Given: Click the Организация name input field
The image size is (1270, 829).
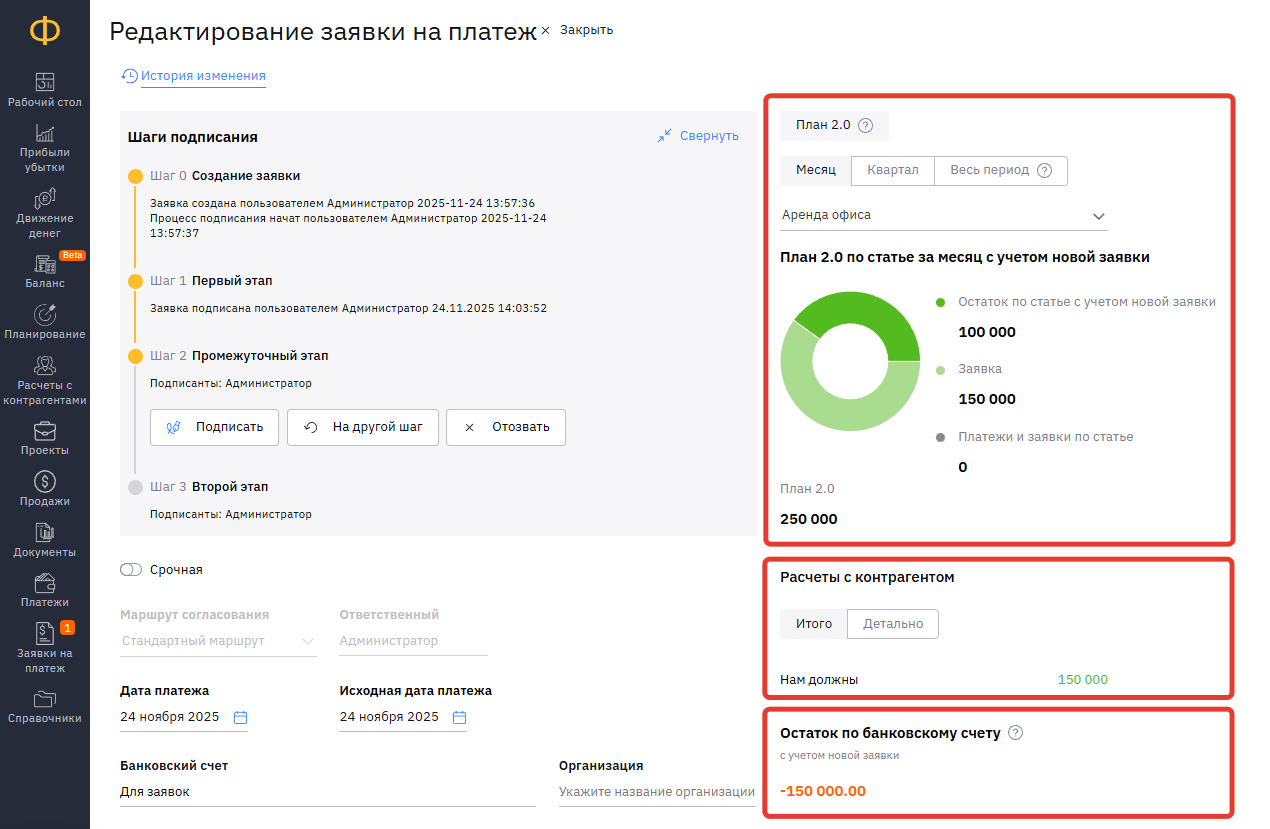Looking at the screenshot, I should tap(656, 792).
